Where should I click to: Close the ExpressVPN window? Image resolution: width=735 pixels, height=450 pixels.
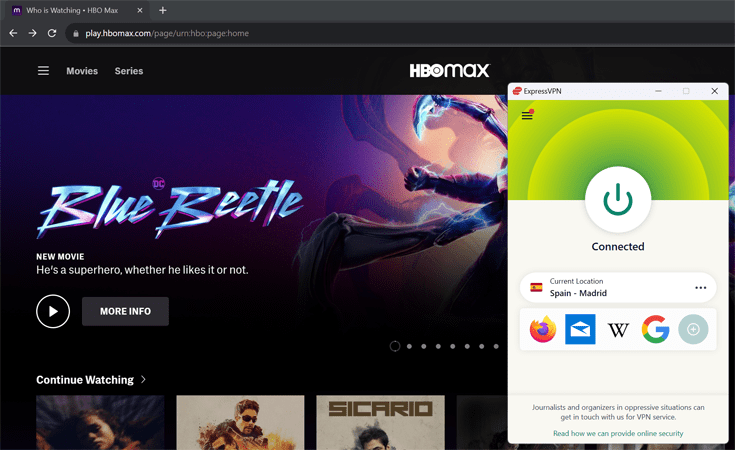(x=714, y=91)
